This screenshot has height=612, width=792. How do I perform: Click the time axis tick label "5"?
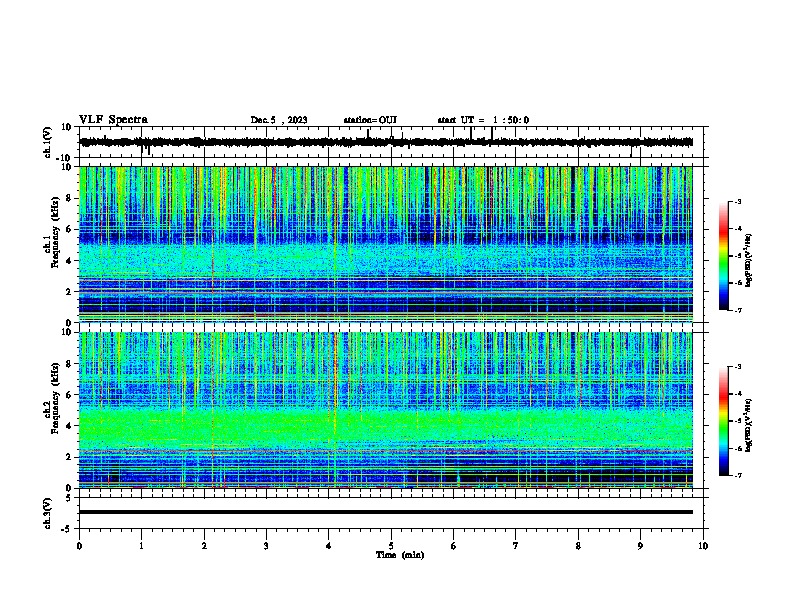(x=391, y=546)
